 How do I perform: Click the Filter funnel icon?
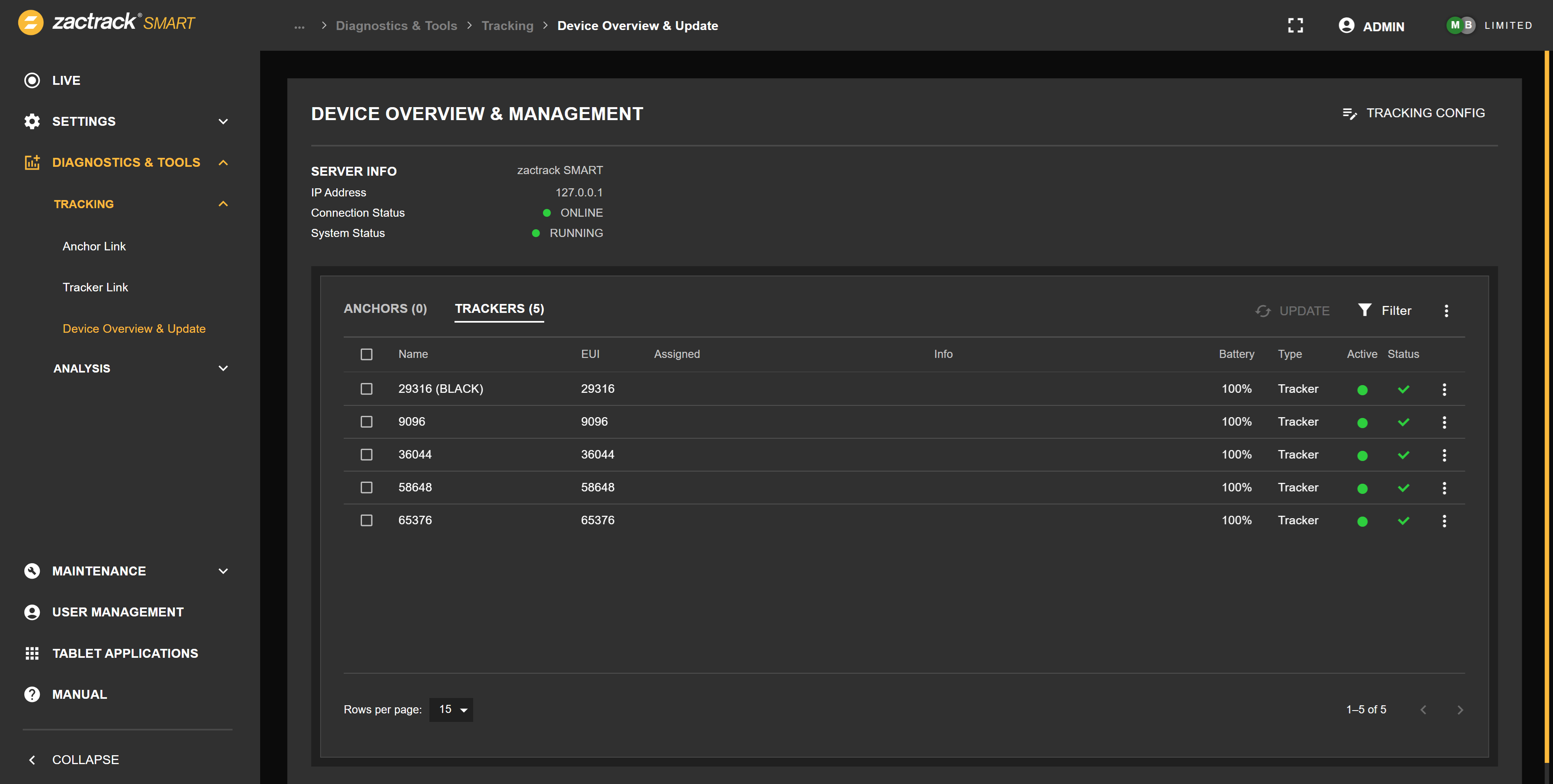click(1365, 310)
